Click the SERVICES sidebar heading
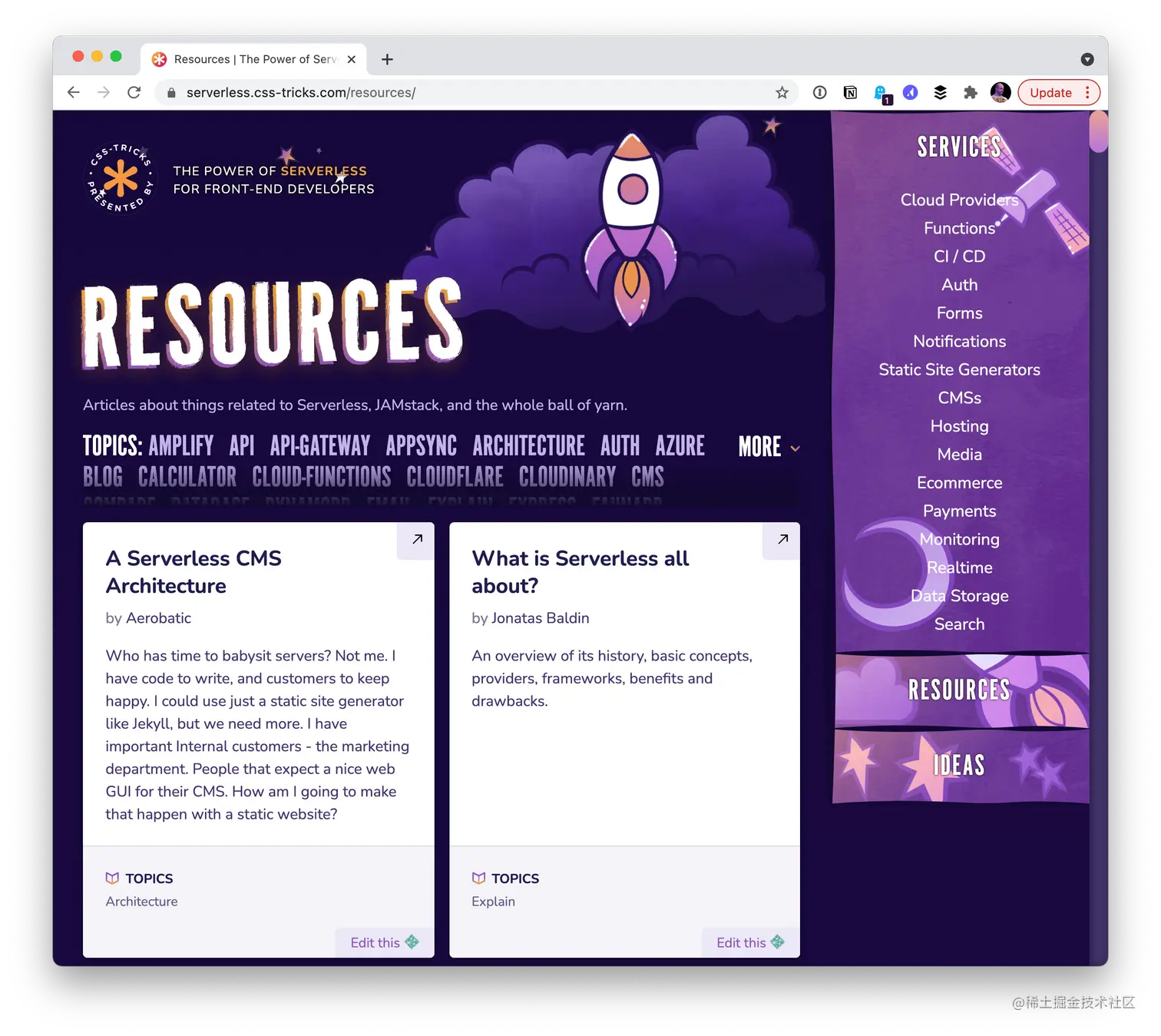Screen dimensions: 1161x1036 coord(960,147)
